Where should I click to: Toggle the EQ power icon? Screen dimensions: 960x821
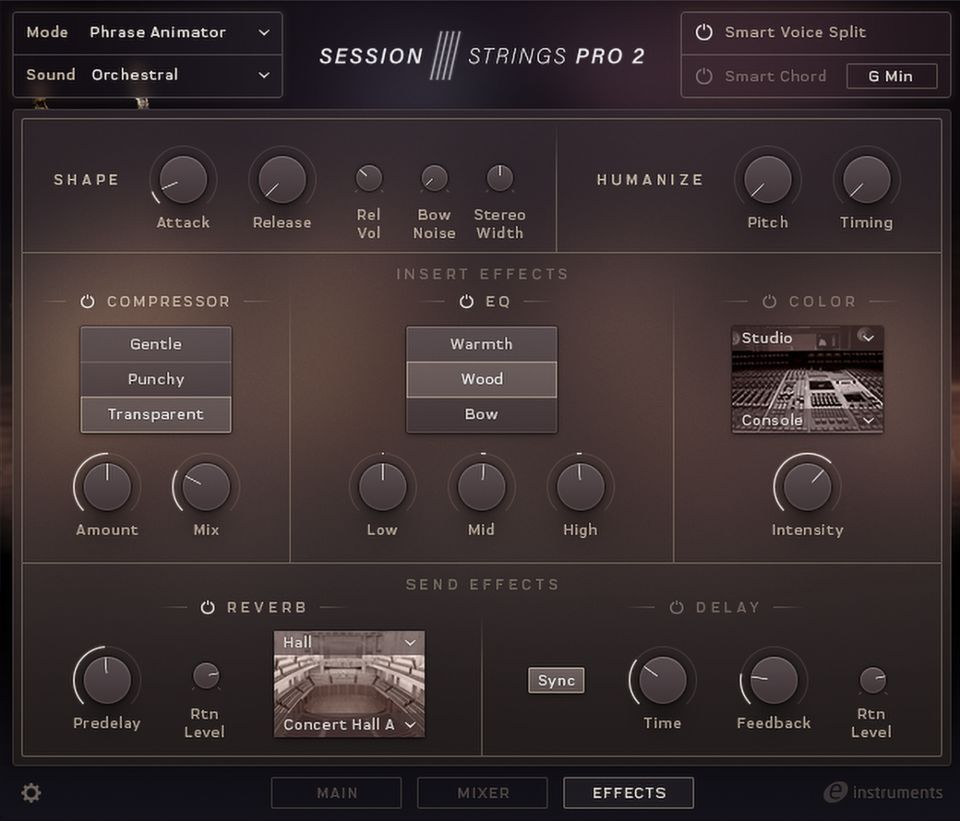(x=466, y=302)
